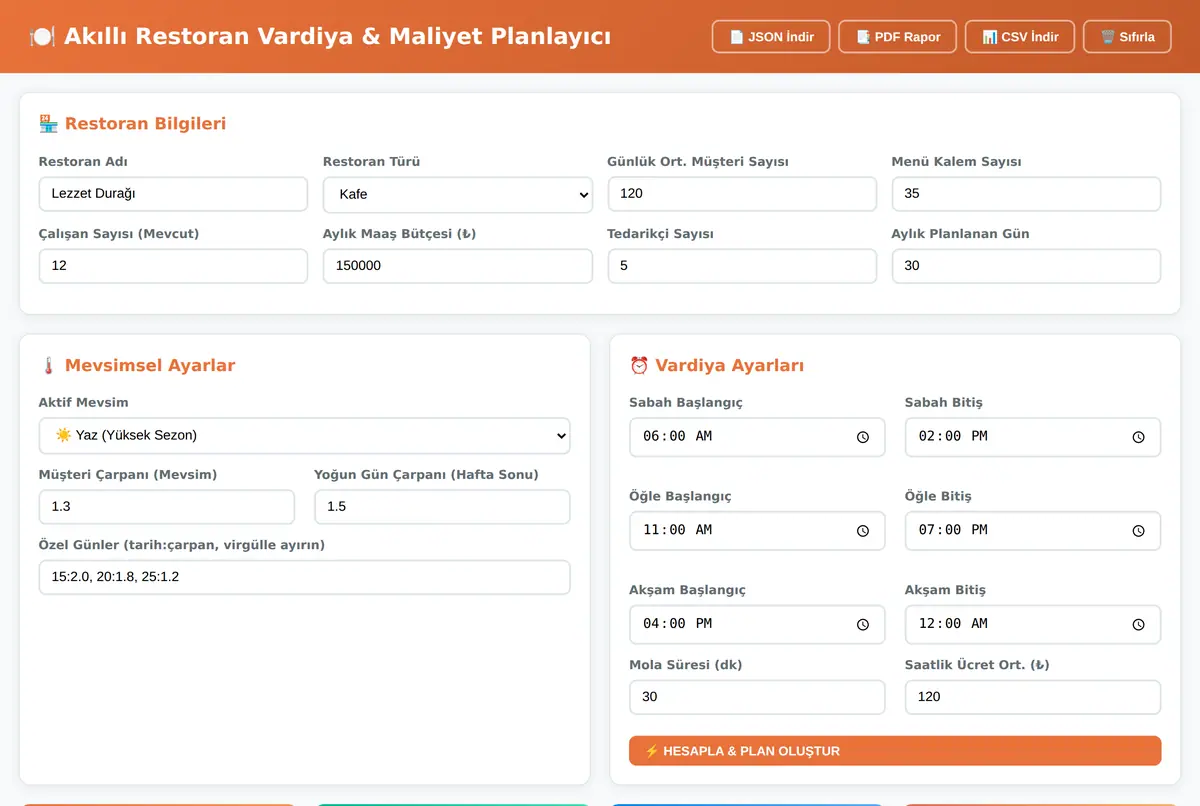Edit the Mola Süresi (dk) field
The height and width of the screenshot is (806, 1200).
(x=757, y=697)
